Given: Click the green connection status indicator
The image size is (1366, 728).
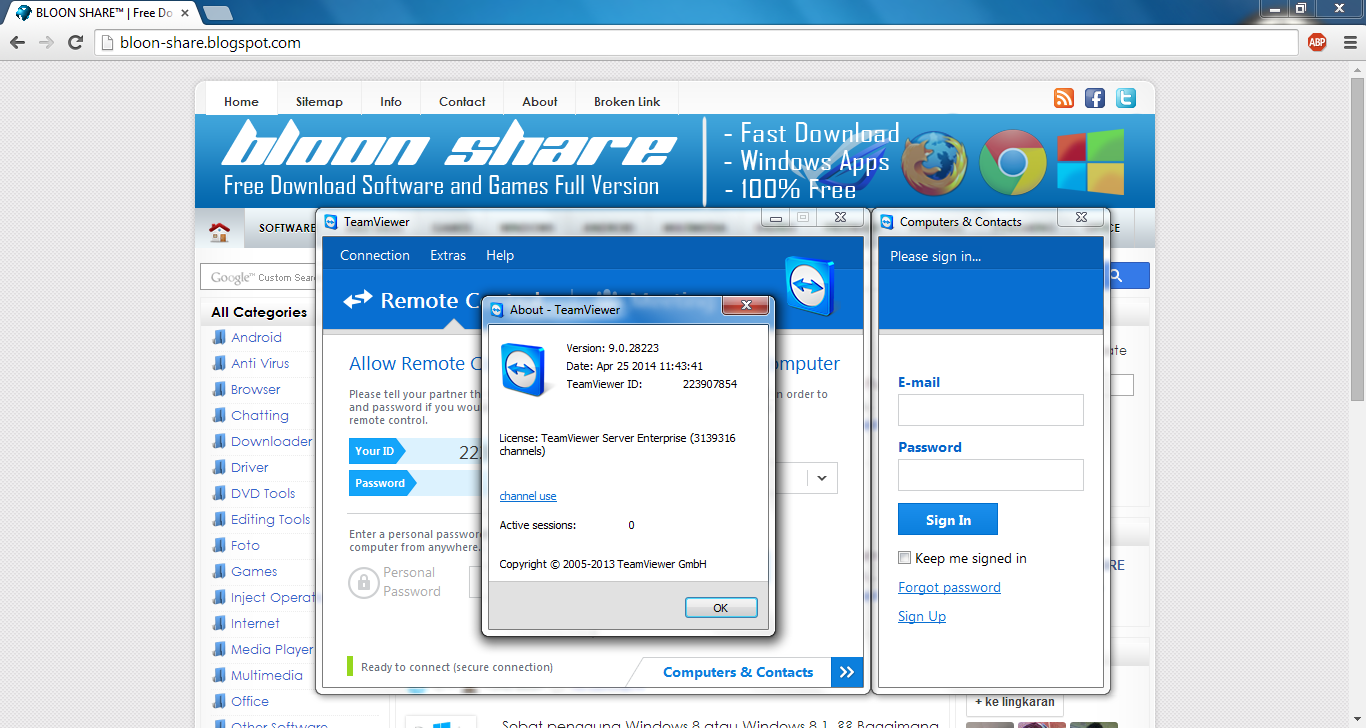Looking at the screenshot, I should 350,666.
